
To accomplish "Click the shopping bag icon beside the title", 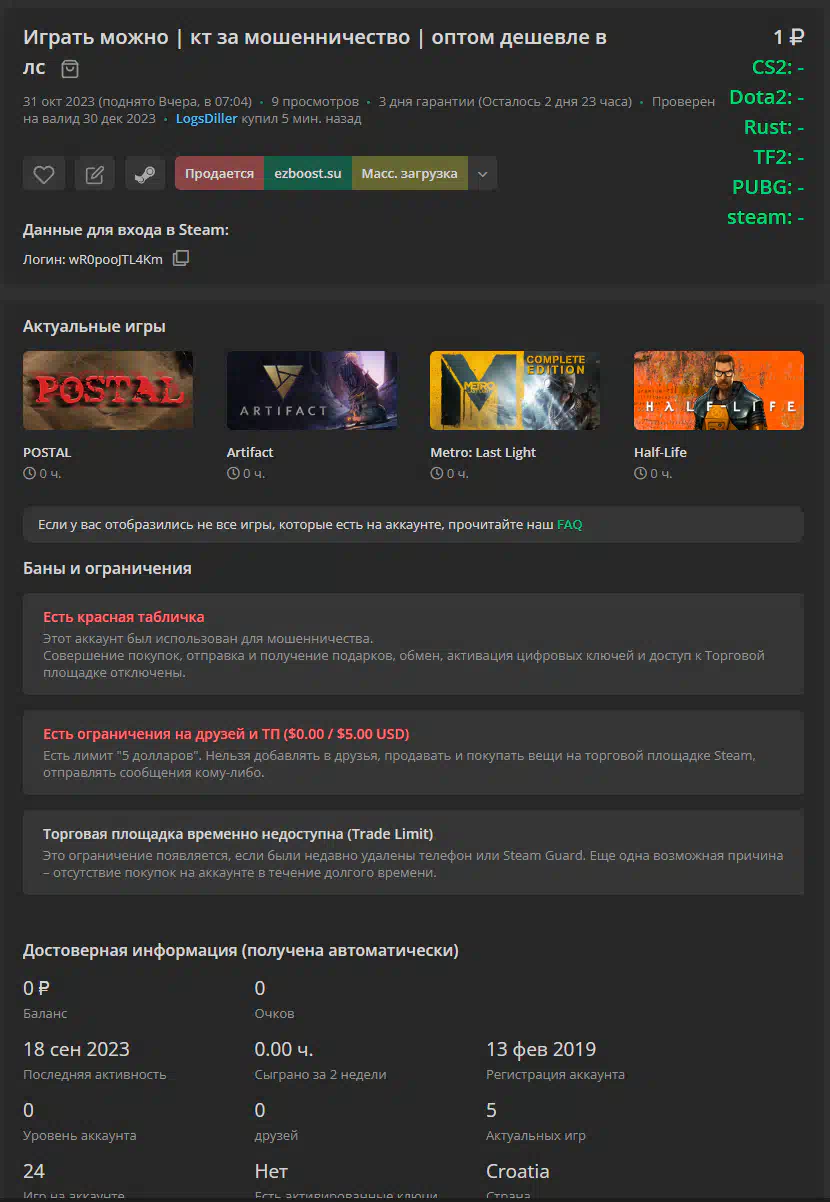I will (70, 69).
